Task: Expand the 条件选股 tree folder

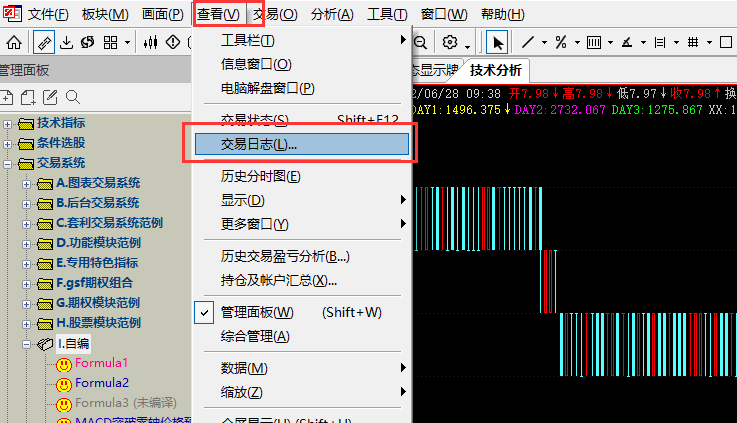Action: 8,143
